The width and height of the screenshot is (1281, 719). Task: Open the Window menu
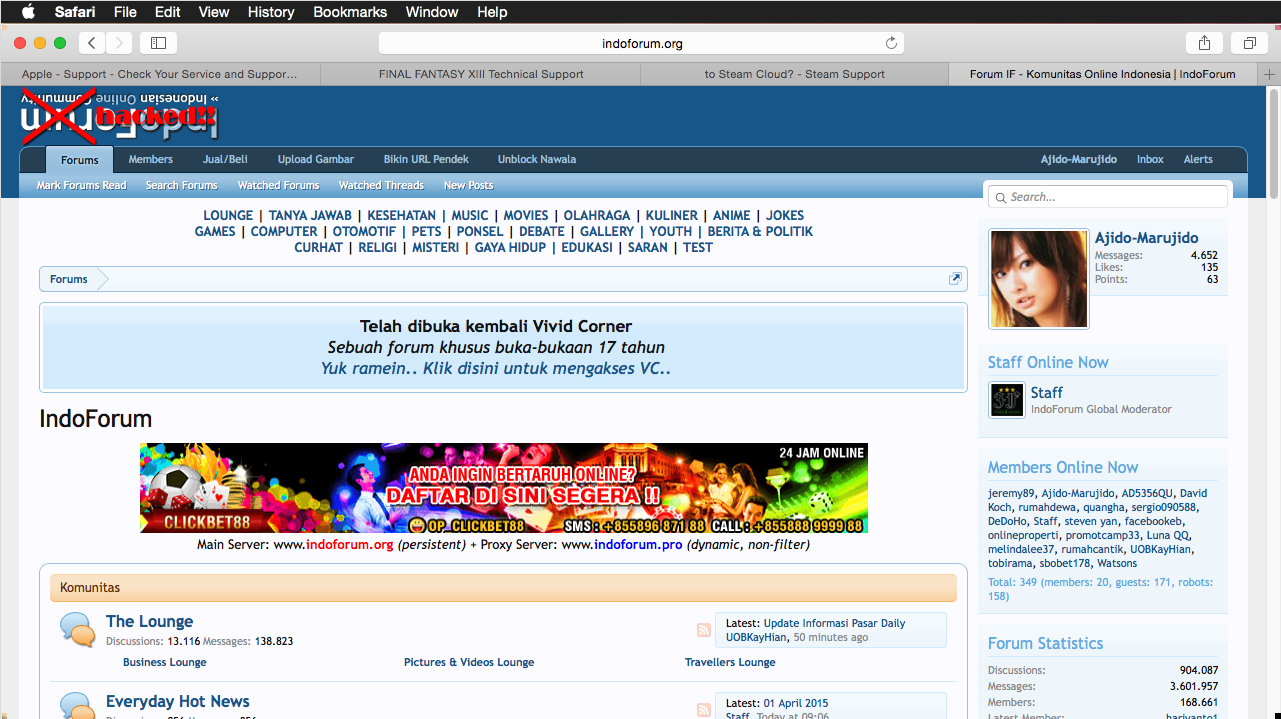point(432,12)
